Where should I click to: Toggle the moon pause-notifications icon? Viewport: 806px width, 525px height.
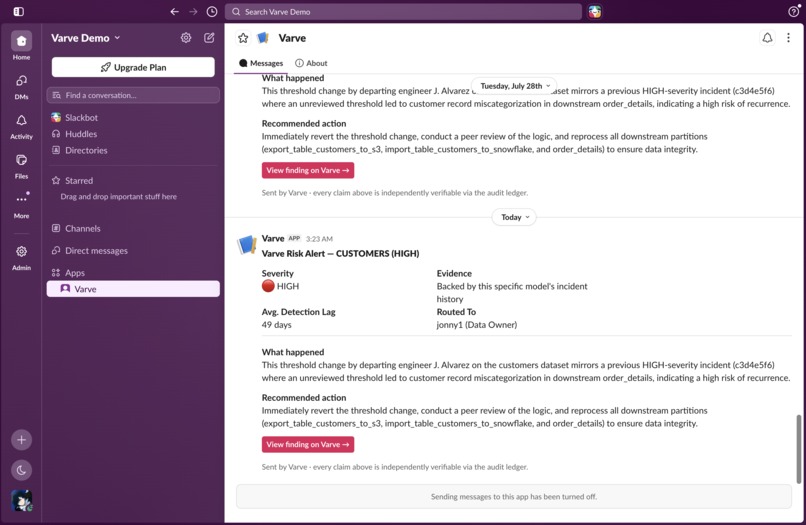[21, 470]
